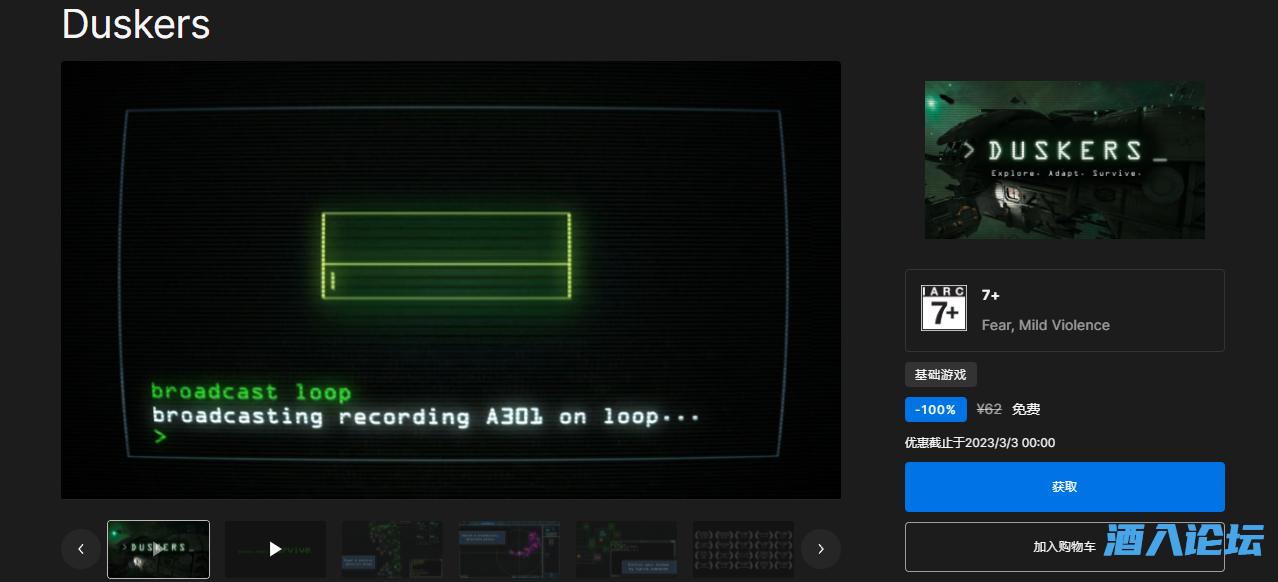The height and width of the screenshot is (582, 1278).
Task: Open the awards laurels thumbnail
Action: point(742,549)
